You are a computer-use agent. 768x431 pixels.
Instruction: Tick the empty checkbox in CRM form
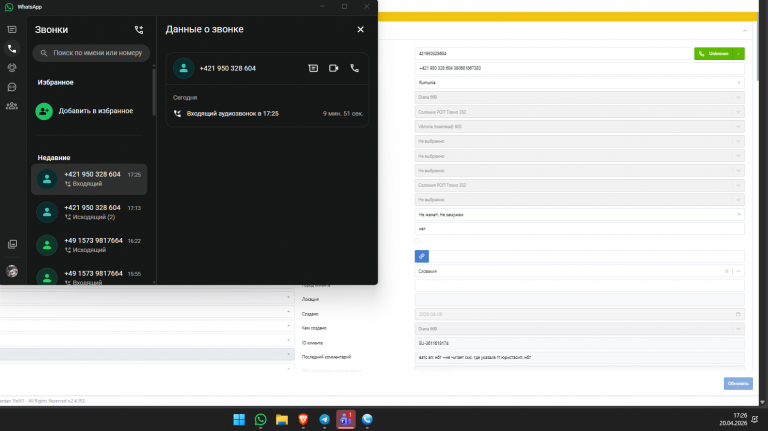coord(417,241)
